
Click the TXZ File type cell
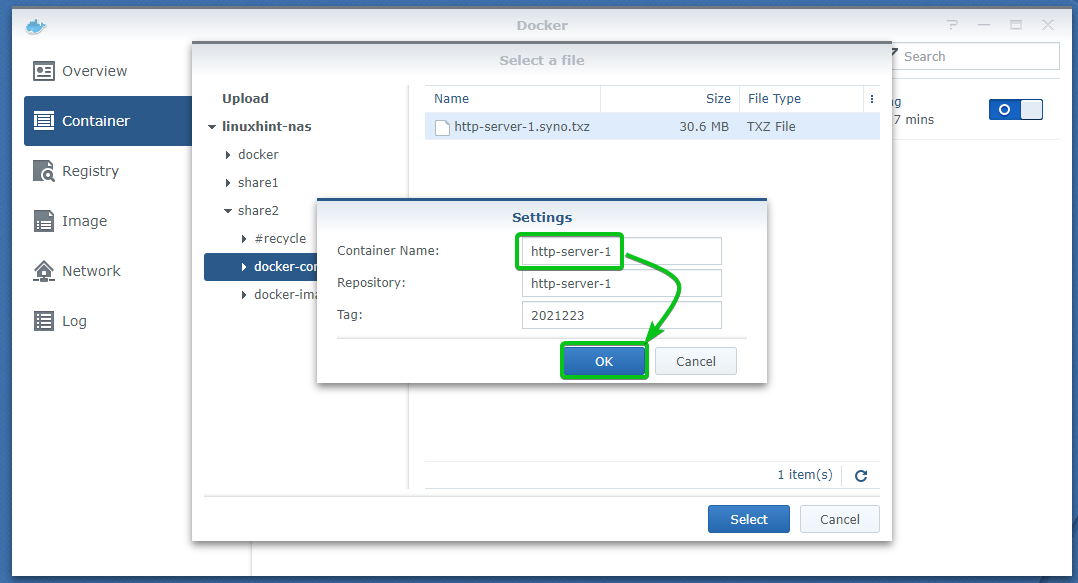point(771,127)
